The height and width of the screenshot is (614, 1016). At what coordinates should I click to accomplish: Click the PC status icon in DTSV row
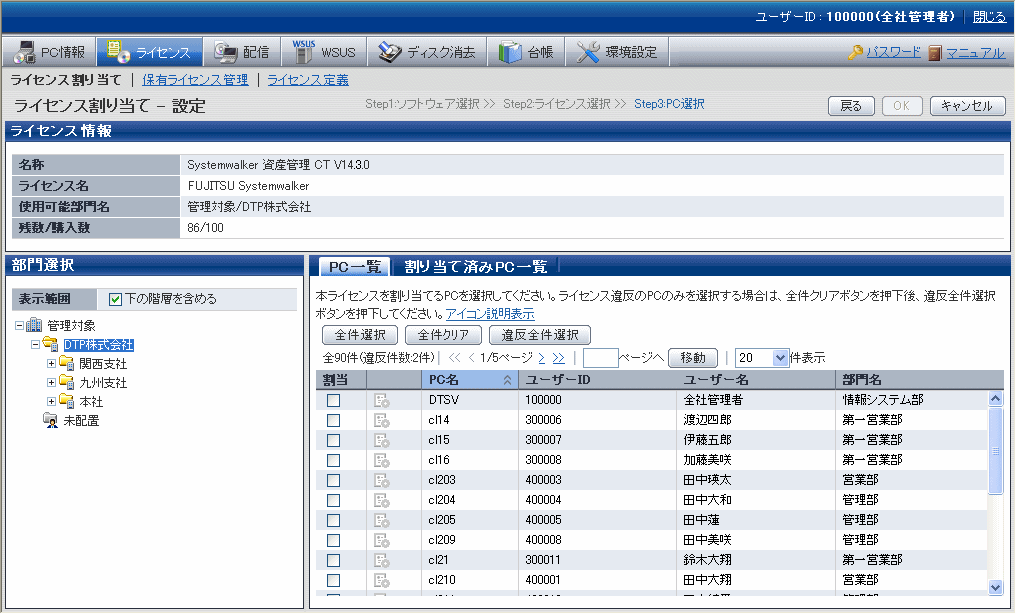pyautogui.click(x=381, y=400)
